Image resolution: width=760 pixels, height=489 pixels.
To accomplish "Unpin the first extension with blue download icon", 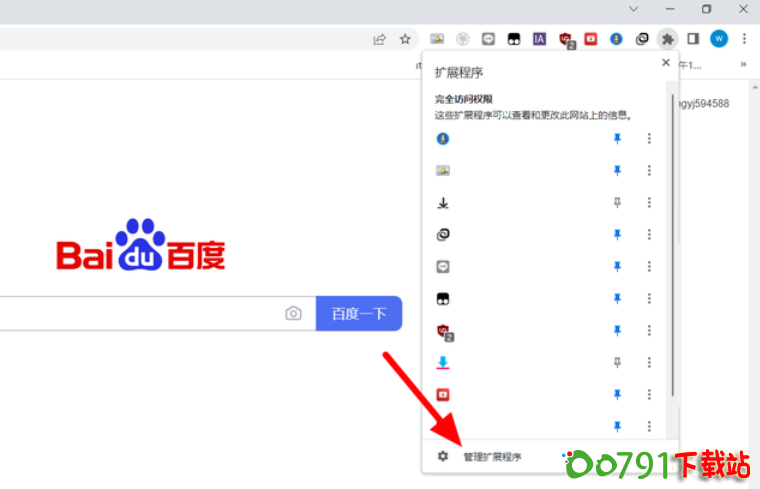I will (617, 139).
